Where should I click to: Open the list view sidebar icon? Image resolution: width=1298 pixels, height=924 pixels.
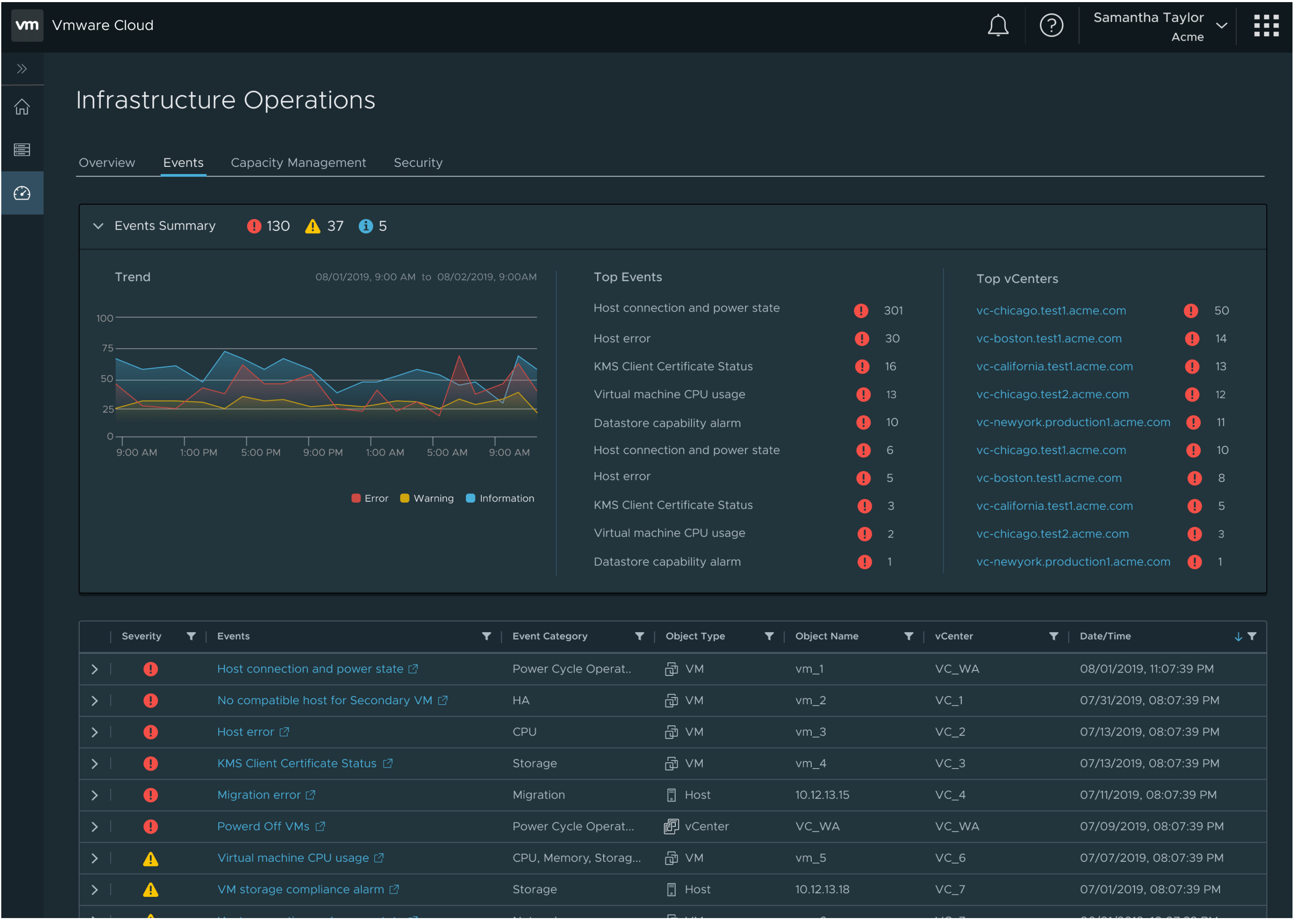click(x=22, y=150)
